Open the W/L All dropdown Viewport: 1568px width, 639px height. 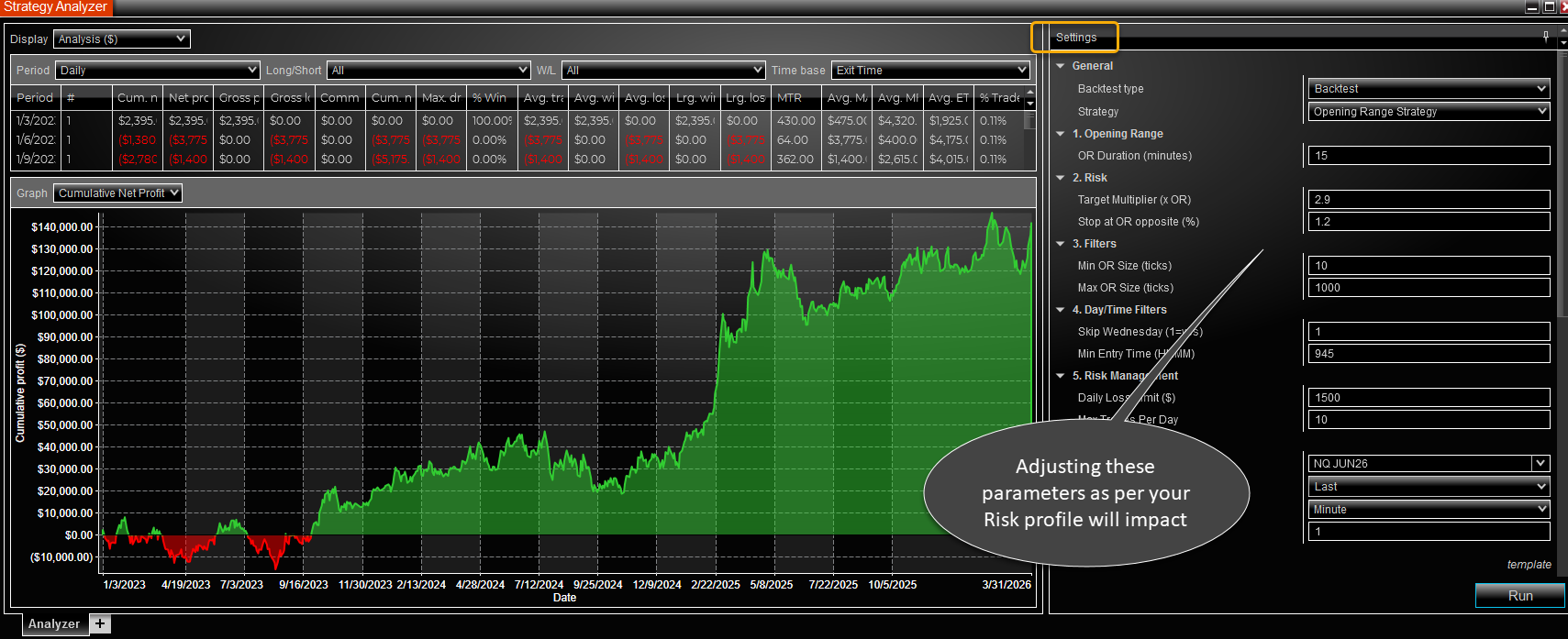point(663,71)
